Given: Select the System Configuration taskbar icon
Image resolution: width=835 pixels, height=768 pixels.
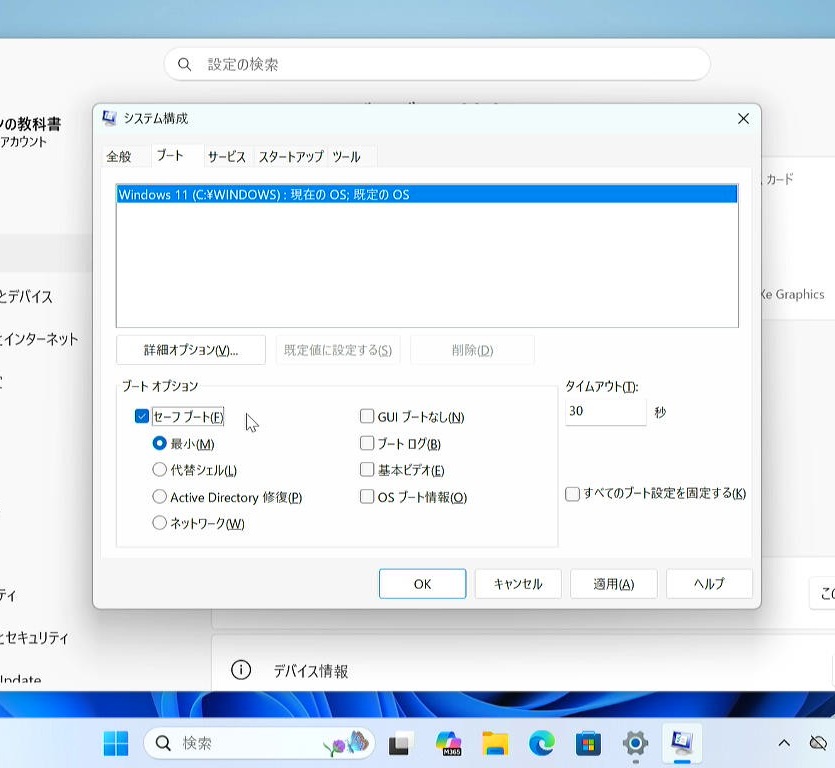Looking at the screenshot, I should coord(682,742).
